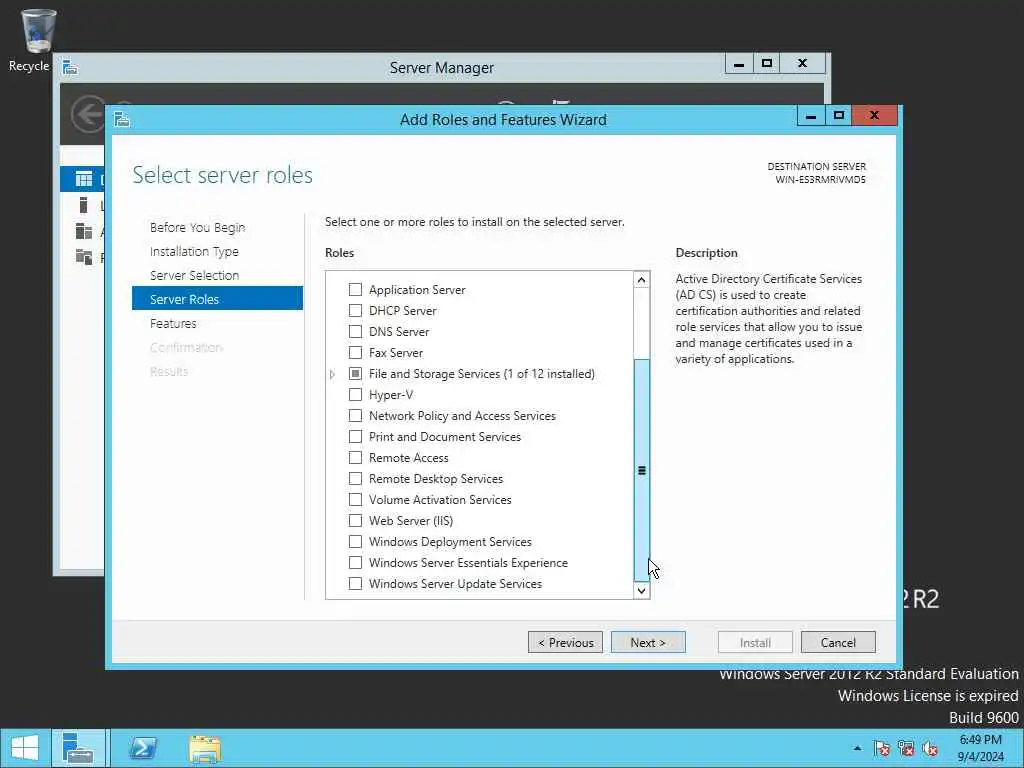
Task: Check the DNS Server role
Action: click(355, 331)
